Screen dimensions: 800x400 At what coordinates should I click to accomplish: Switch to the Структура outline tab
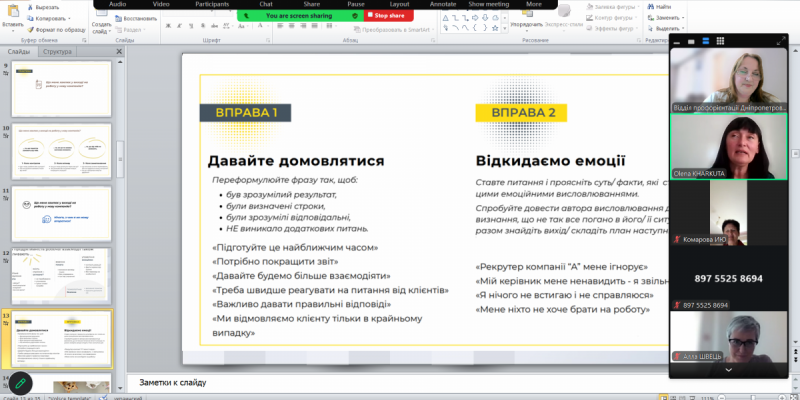(57, 52)
